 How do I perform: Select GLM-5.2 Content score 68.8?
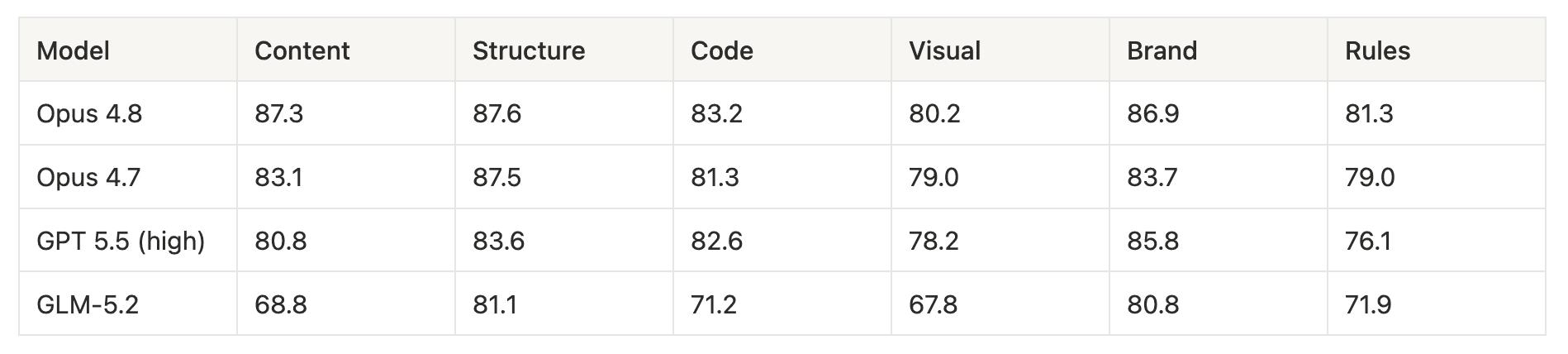pyautogui.click(x=281, y=304)
